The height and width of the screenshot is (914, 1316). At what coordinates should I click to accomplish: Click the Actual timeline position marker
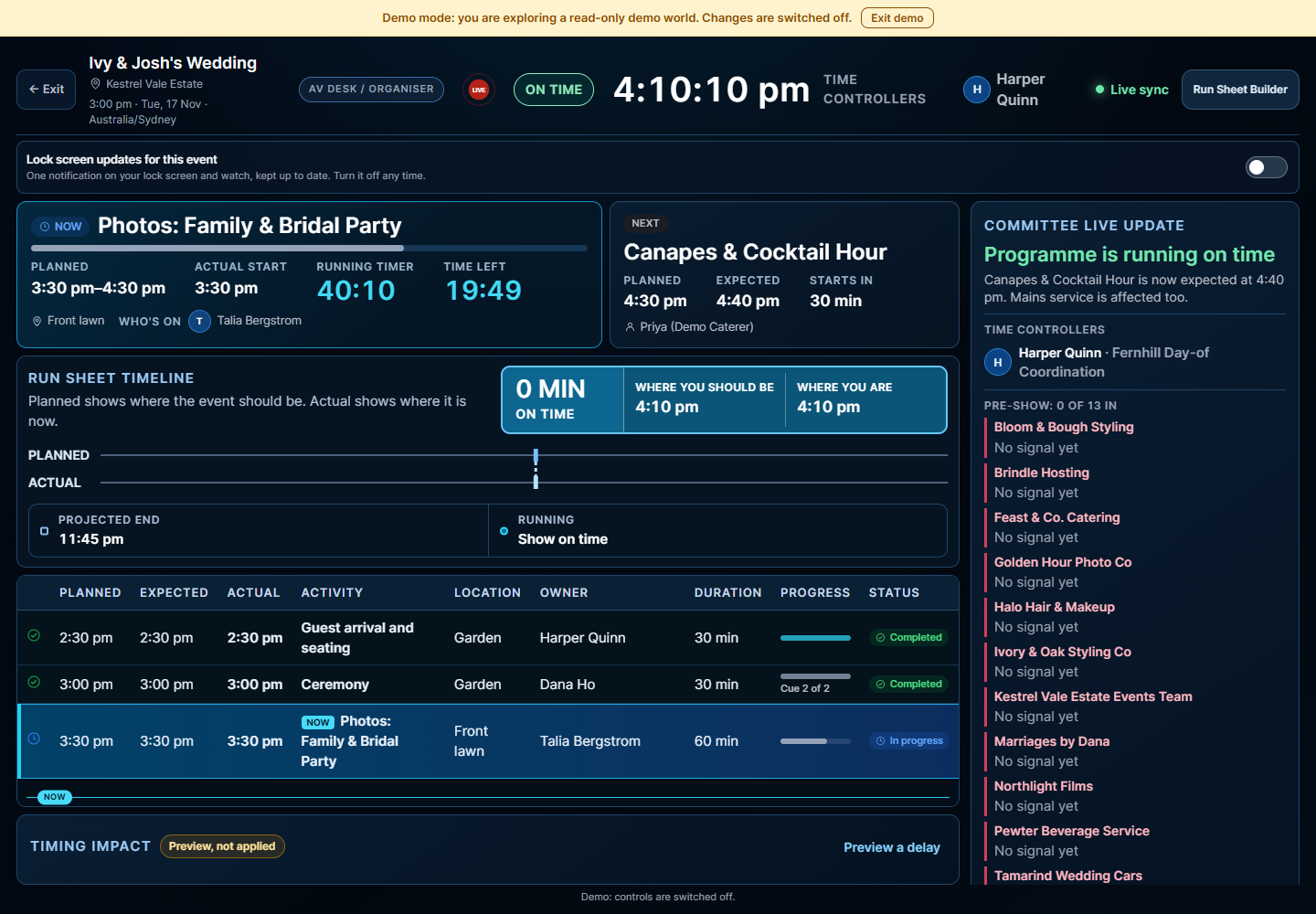536,481
